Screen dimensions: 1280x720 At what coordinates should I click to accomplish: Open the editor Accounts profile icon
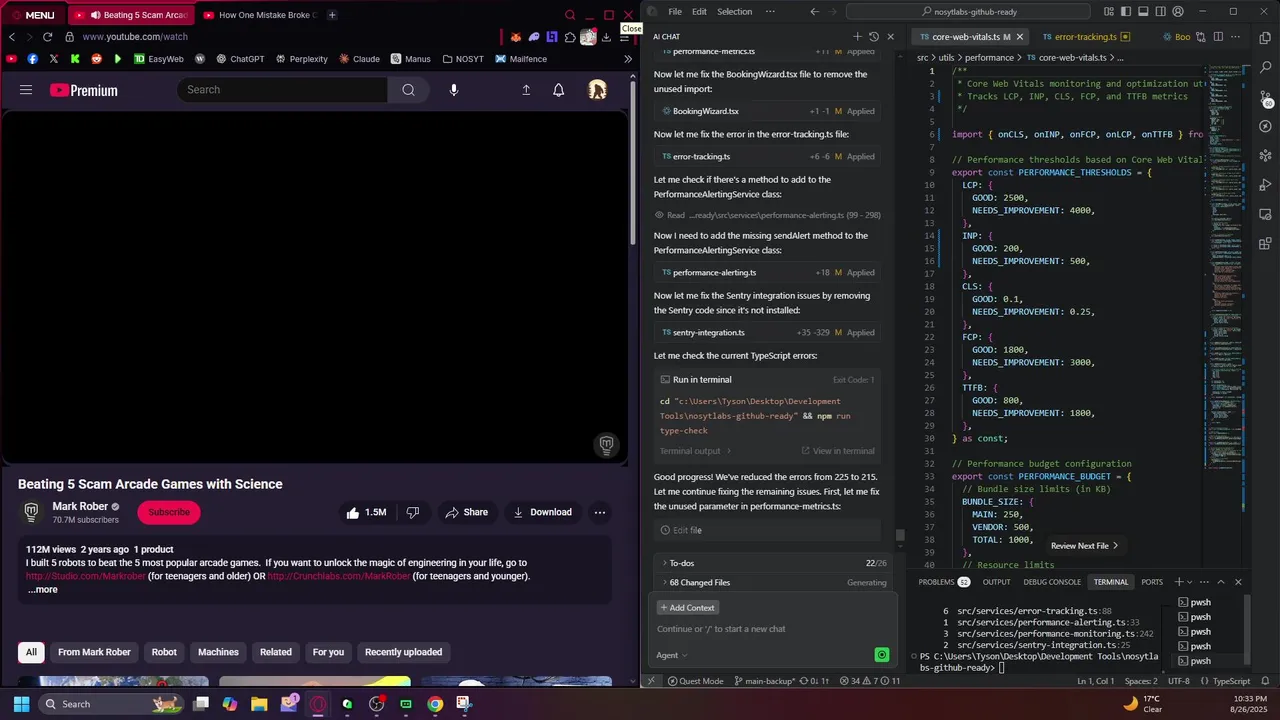pos(1178,12)
